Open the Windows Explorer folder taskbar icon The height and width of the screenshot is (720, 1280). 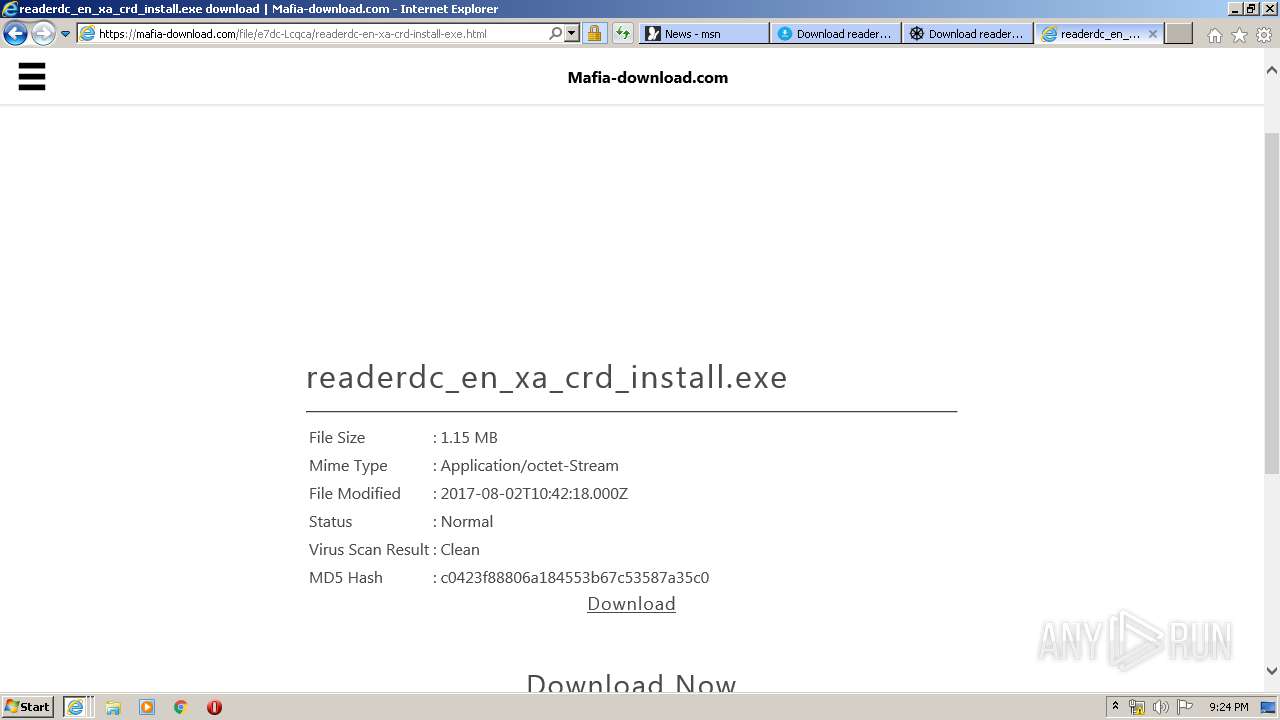pyautogui.click(x=113, y=707)
